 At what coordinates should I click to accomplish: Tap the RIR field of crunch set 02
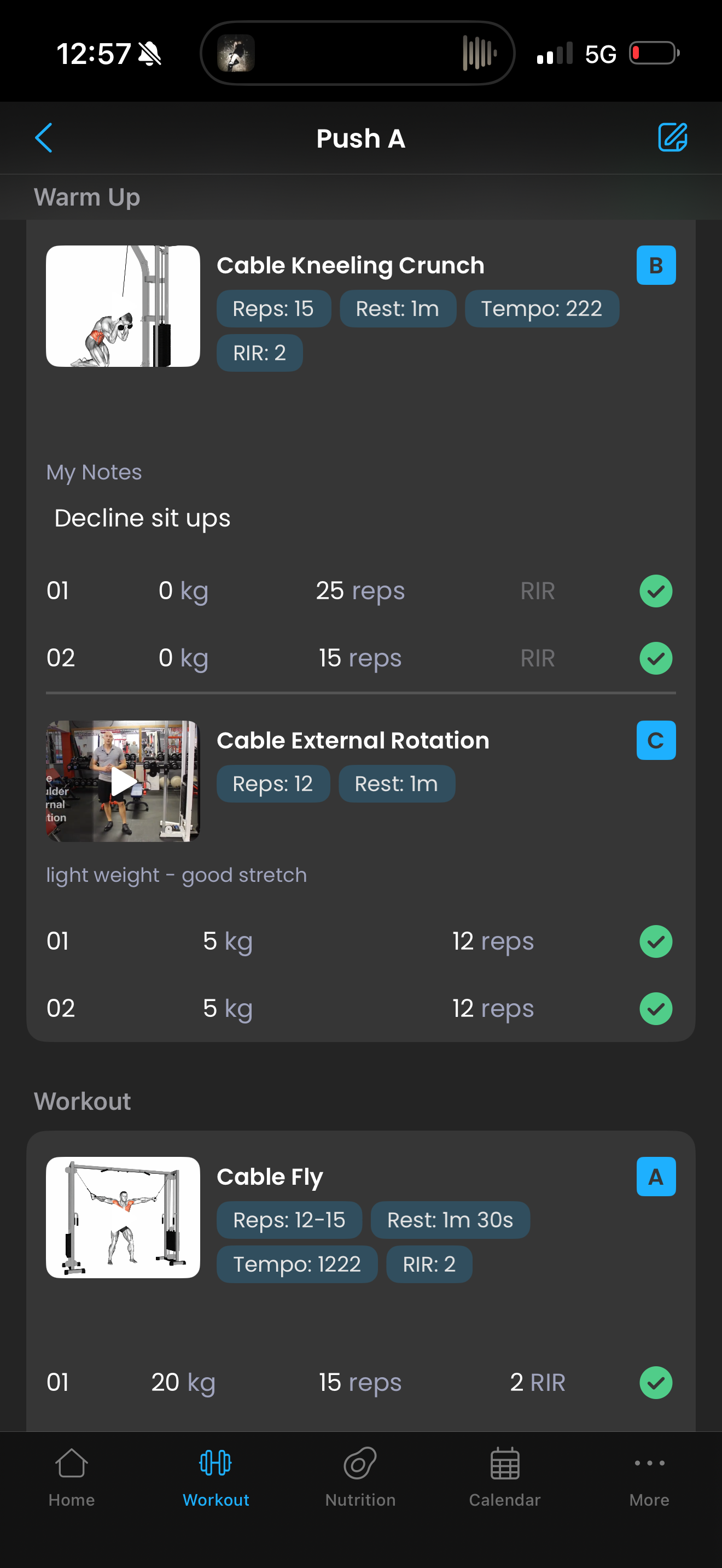(538, 659)
